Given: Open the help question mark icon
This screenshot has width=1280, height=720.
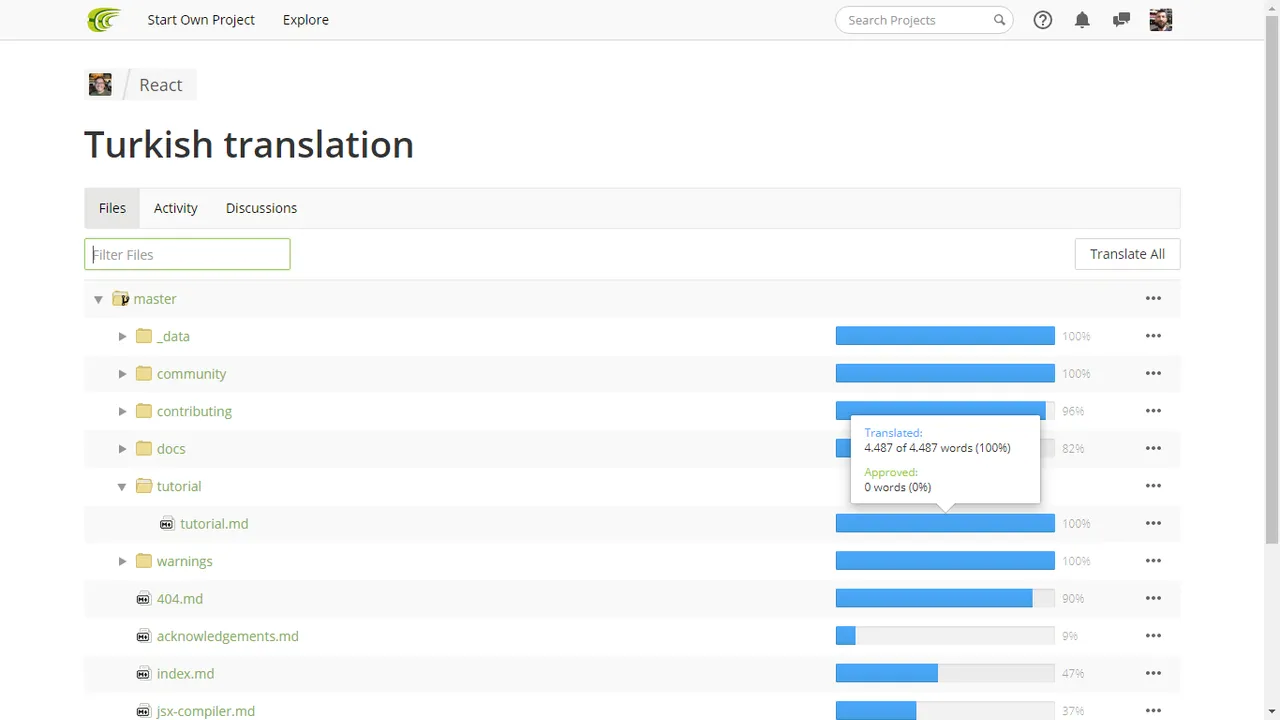Looking at the screenshot, I should click(x=1043, y=20).
